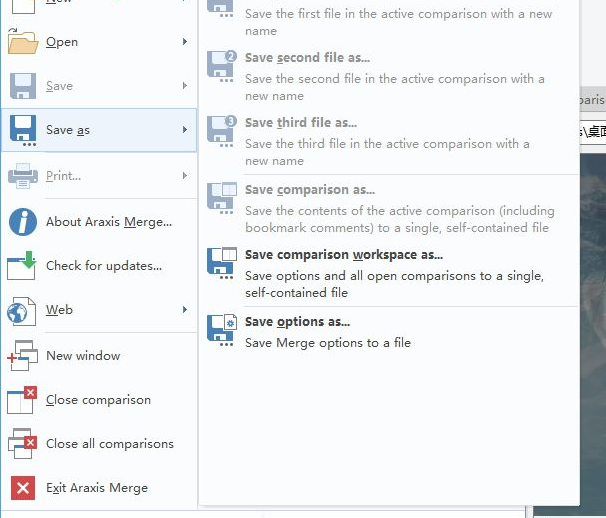
Task: Click the Save as floppy disk icon
Action: click(x=23, y=130)
